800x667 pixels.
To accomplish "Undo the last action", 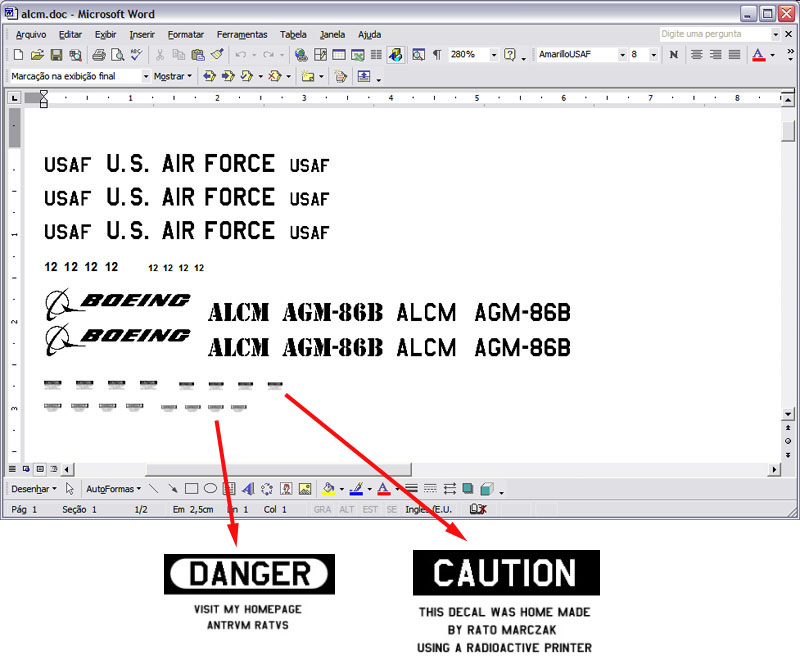I will [x=241, y=55].
